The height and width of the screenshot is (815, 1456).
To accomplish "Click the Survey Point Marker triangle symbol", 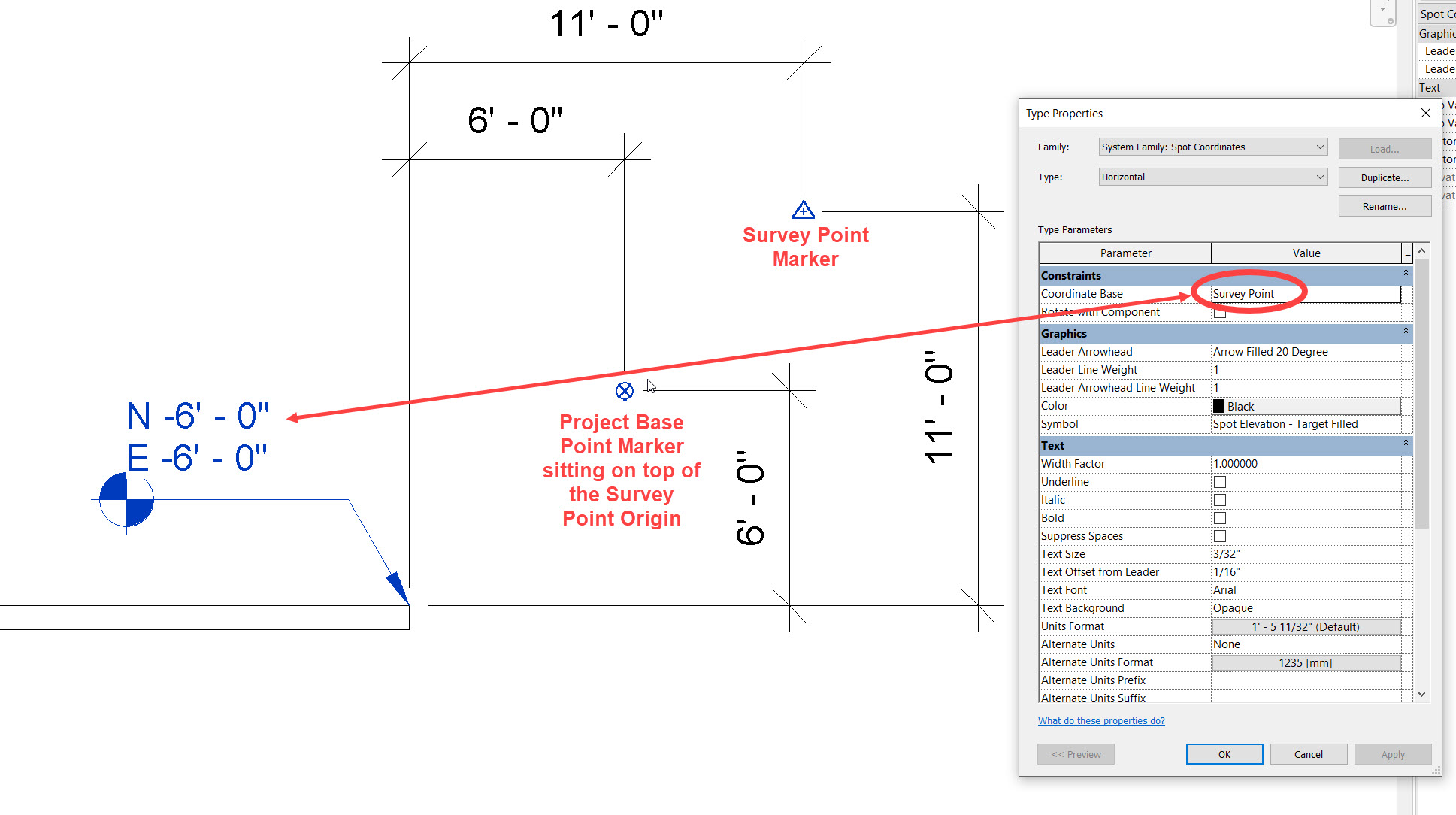I will point(804,209).
